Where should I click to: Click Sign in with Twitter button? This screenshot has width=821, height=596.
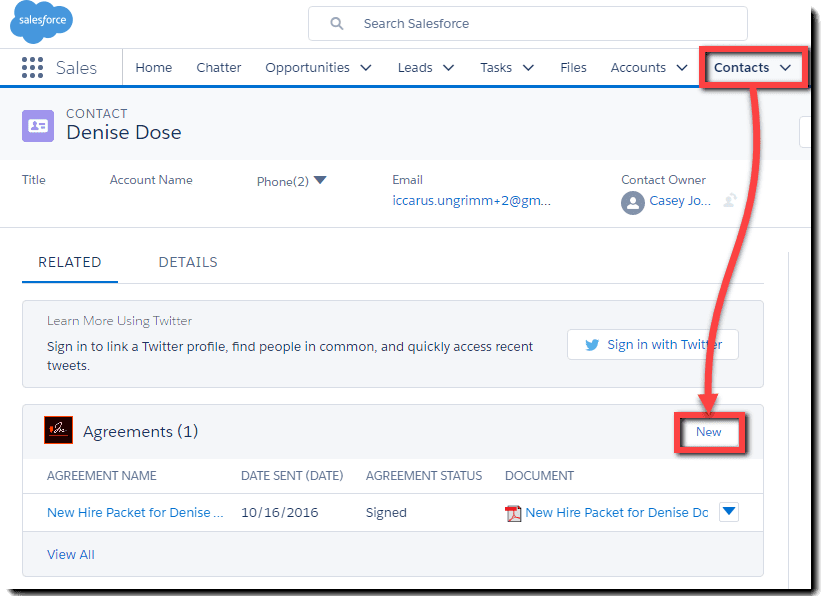[x=653, y=345]
